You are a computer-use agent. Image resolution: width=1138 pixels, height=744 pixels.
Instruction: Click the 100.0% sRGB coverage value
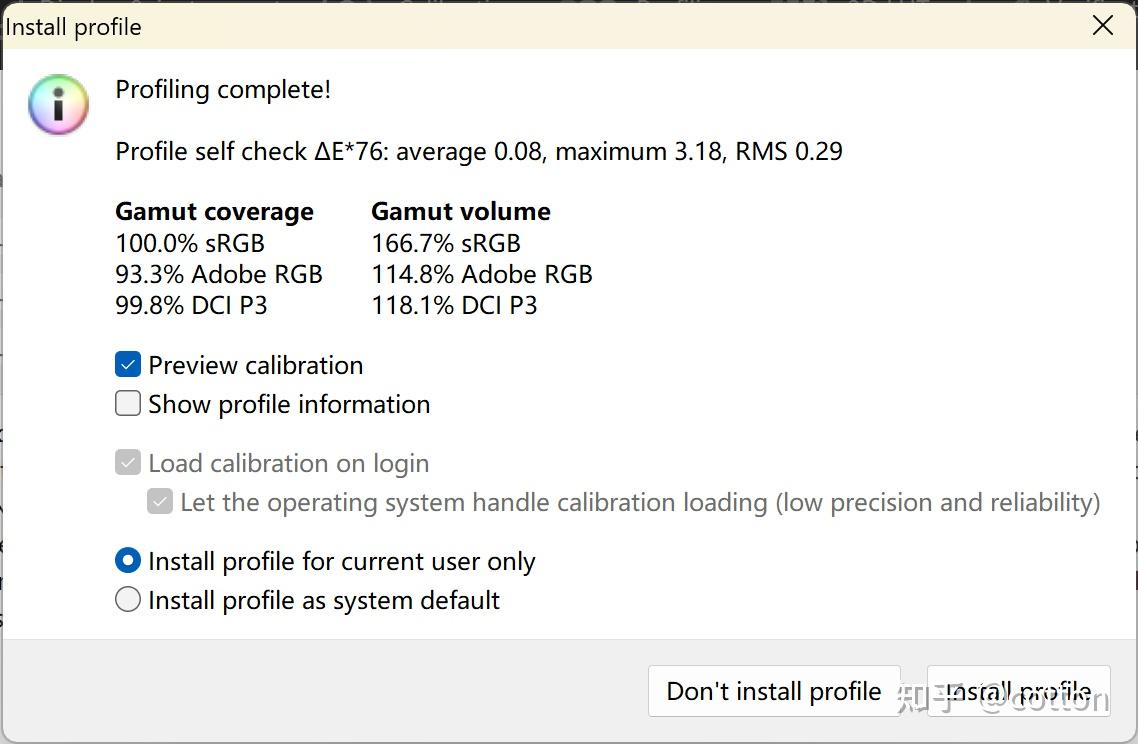click(x=190, y=243)
